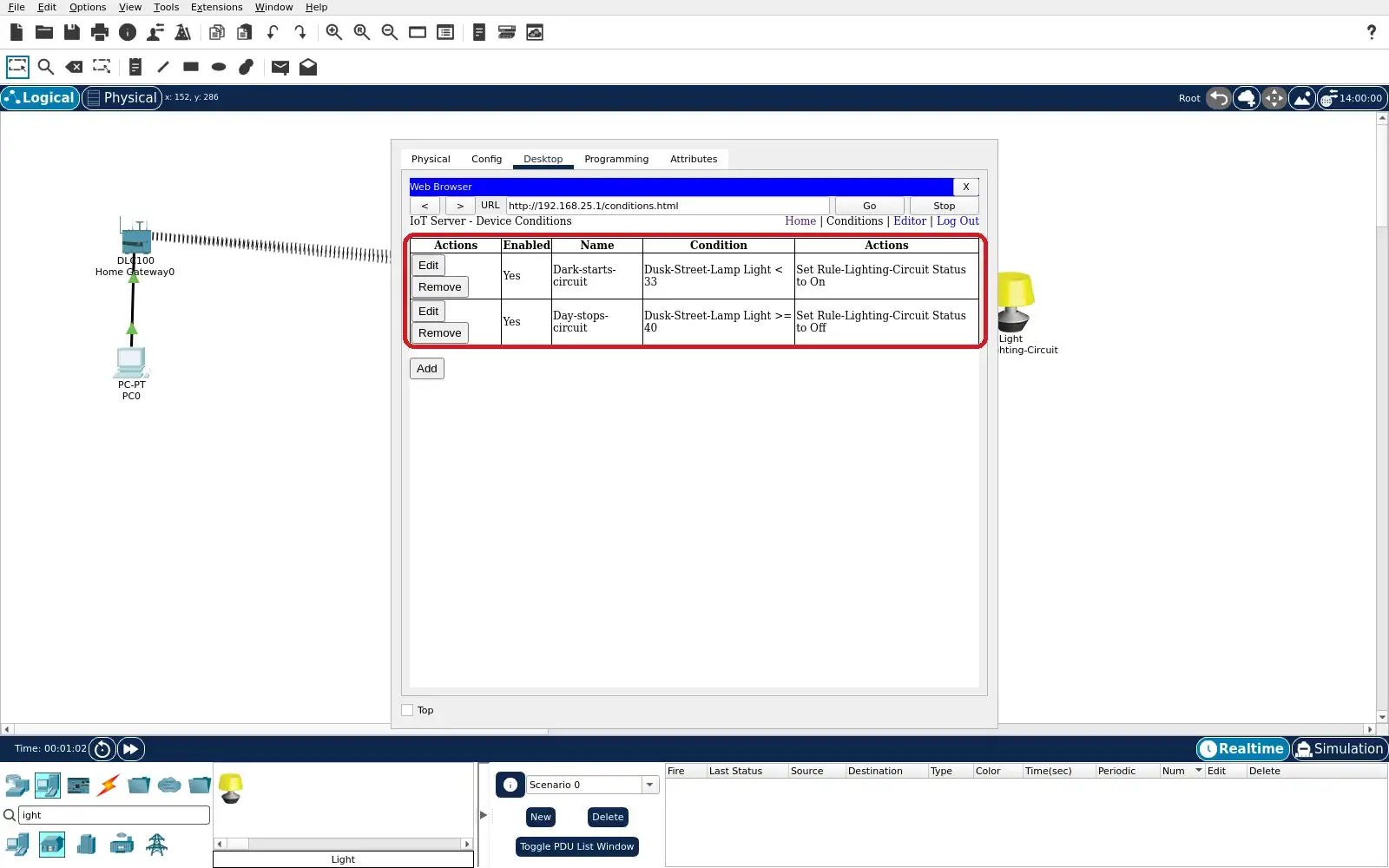Click Go button in web browser
The height and width of the screenshot is (868, 1389).
click(x=869, y=206)
